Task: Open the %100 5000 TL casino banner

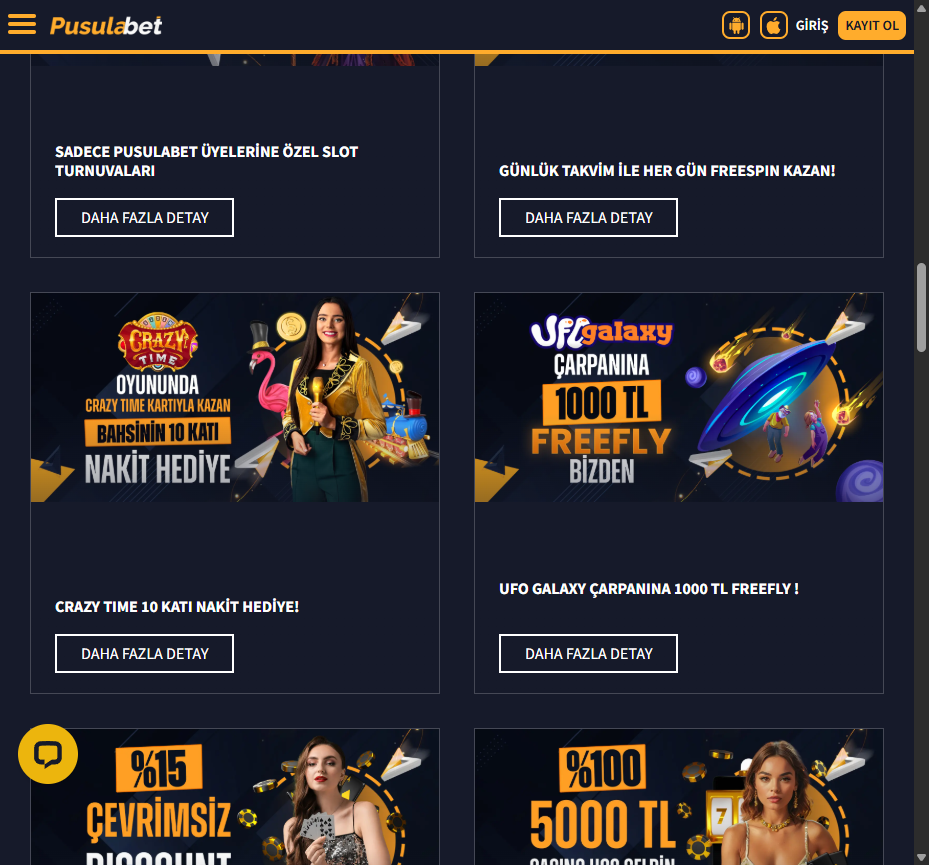Action: (x=679, y=797)
